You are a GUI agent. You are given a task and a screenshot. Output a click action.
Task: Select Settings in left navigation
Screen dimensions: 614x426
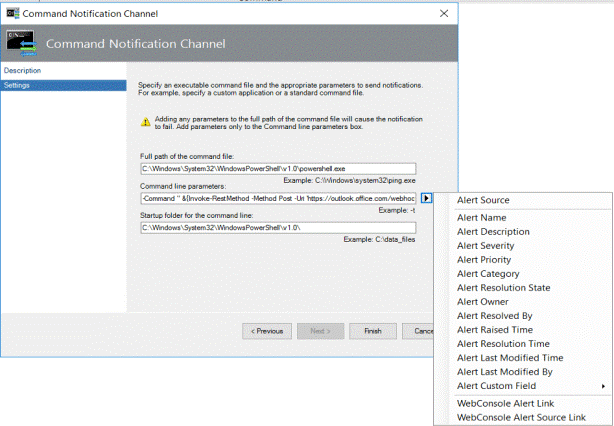click(18, 85)
